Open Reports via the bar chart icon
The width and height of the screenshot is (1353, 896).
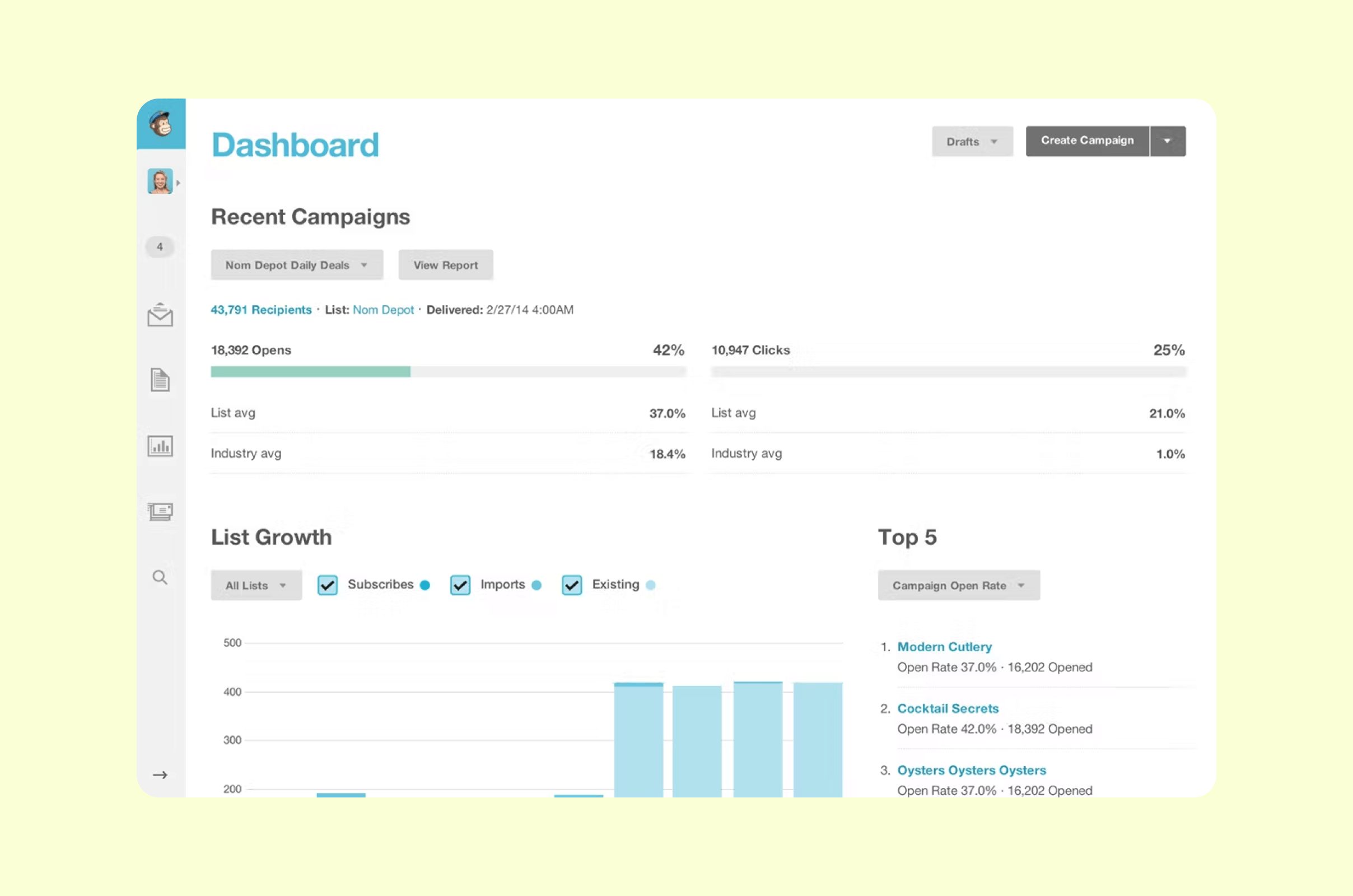pos(160,446)
